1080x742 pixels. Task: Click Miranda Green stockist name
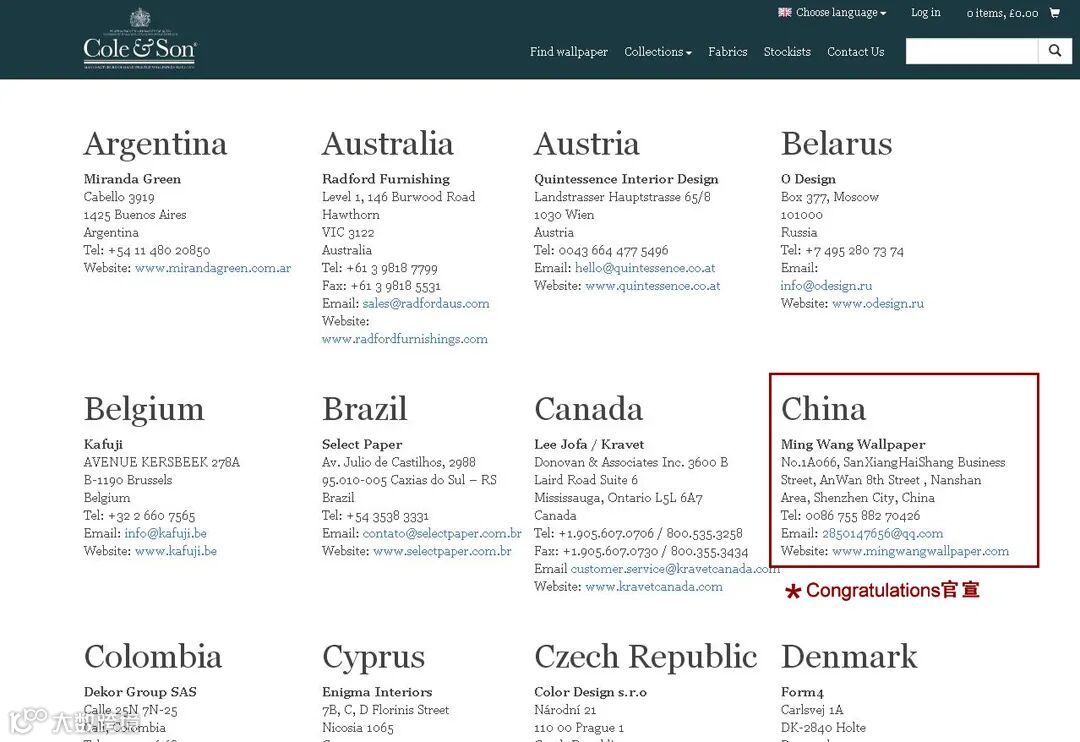click(132, 179)
